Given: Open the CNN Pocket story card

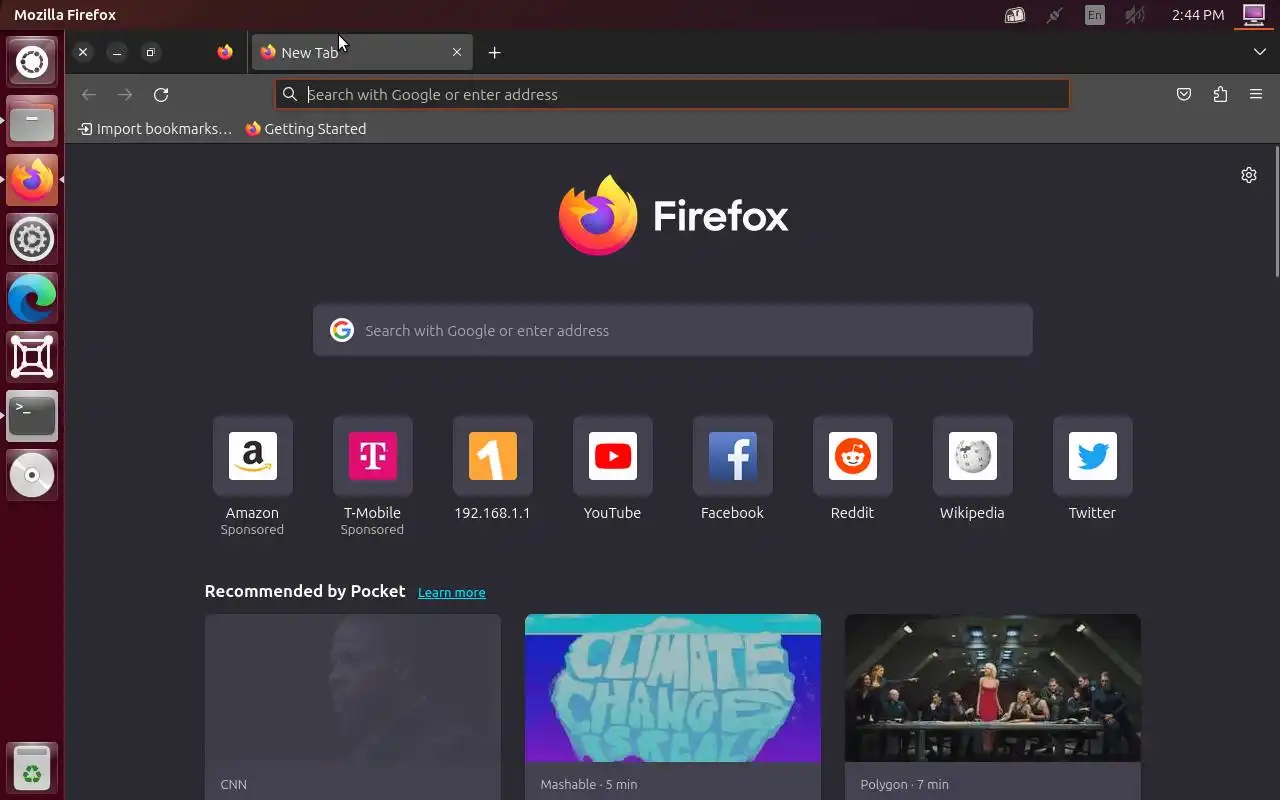Looking at the screenshot, I should [352, 707].
